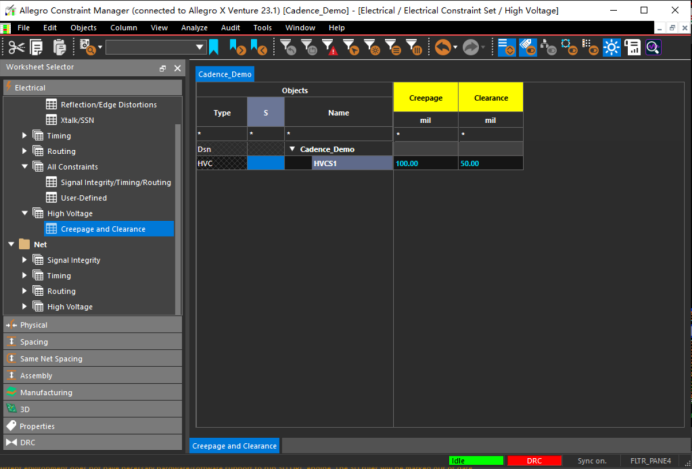Click the net hierarchy eye toolbar icon
Screen dimensions: 693x470
tap(548, 47)
